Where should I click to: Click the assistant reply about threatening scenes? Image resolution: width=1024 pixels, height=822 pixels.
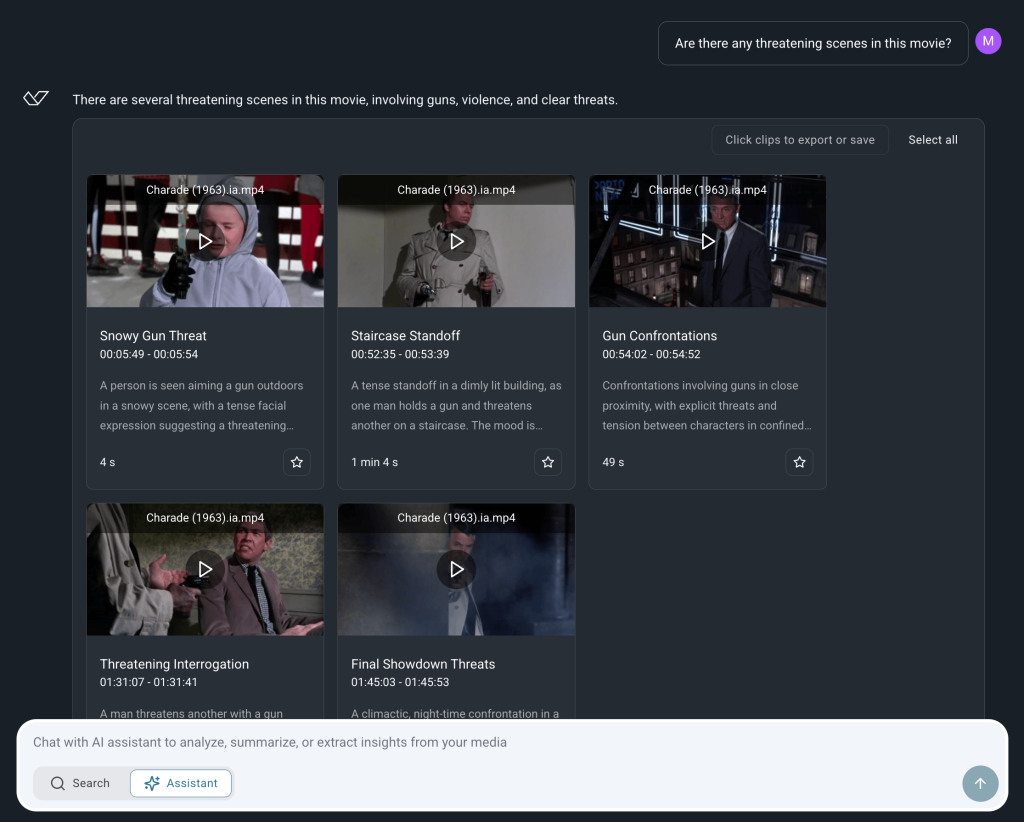pos(345,100)
